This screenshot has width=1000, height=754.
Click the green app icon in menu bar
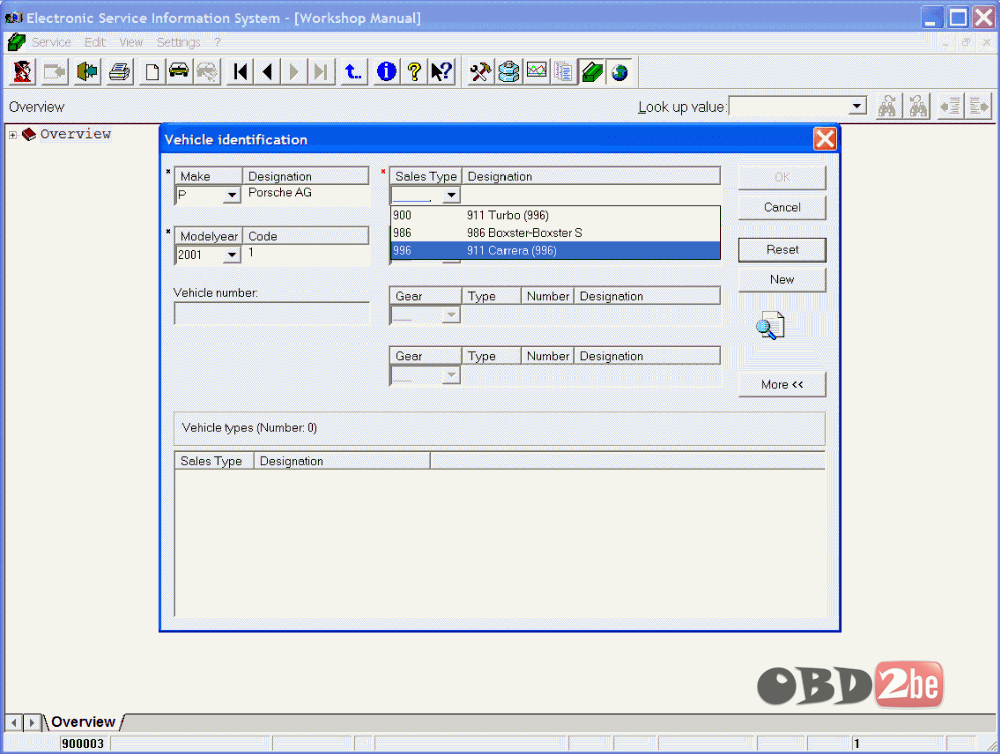pos(16,42)
